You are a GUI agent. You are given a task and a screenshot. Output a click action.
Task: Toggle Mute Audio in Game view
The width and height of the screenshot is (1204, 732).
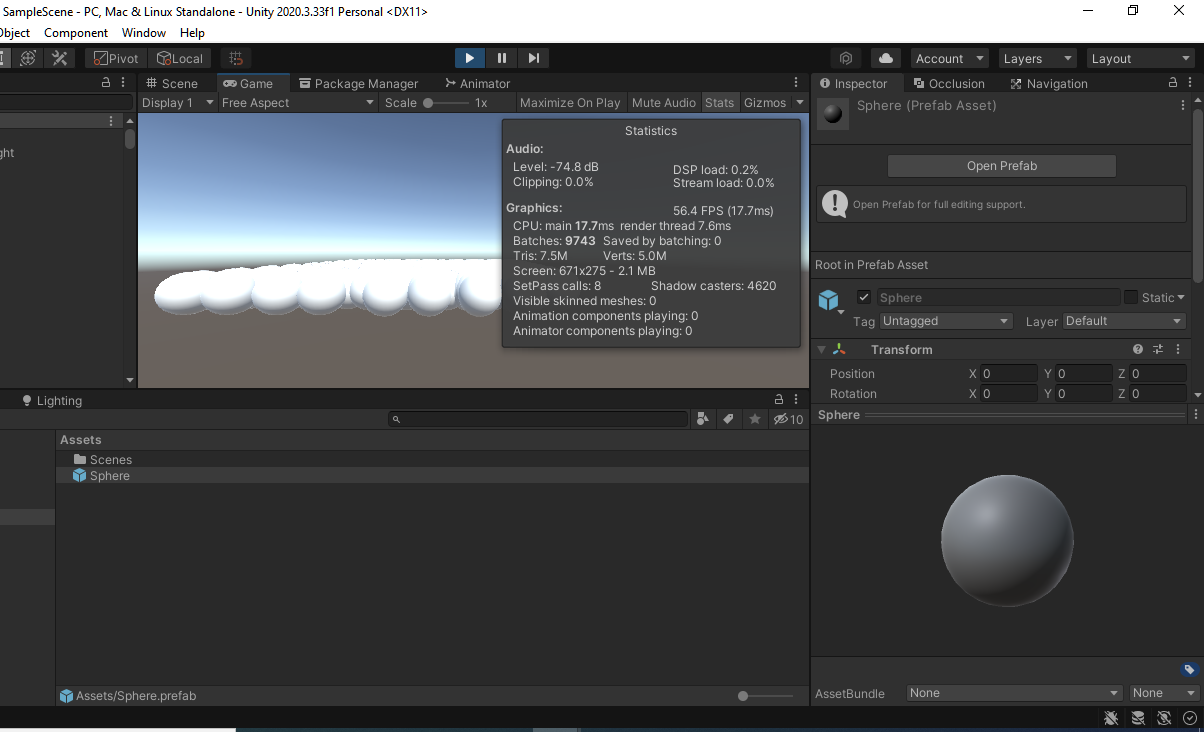point(663,103)
